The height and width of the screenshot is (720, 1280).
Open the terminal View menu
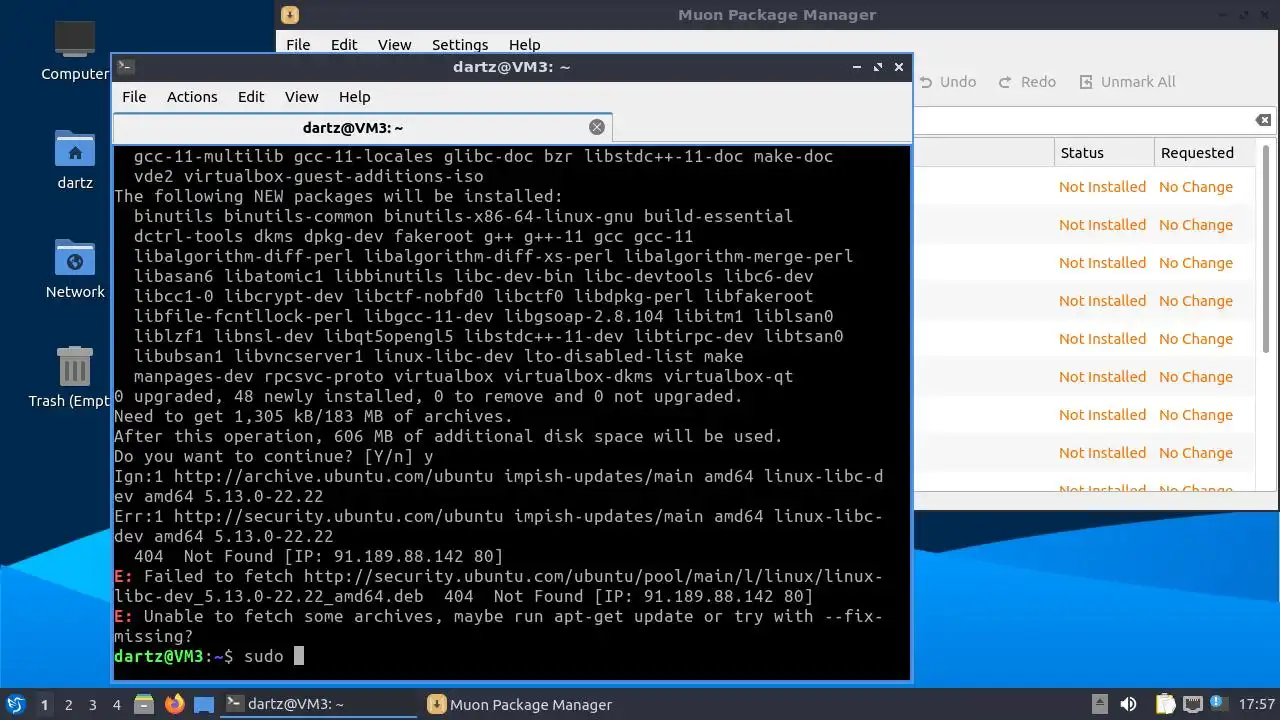pos(301,97)
